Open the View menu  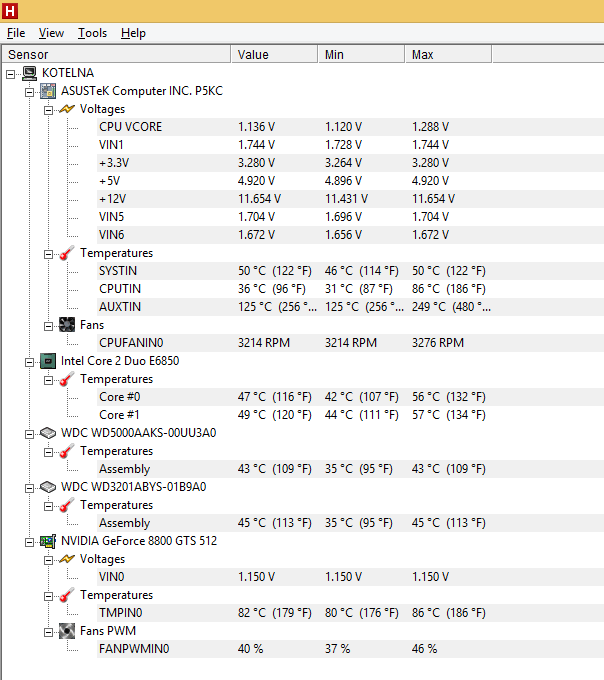click(51, 33)
